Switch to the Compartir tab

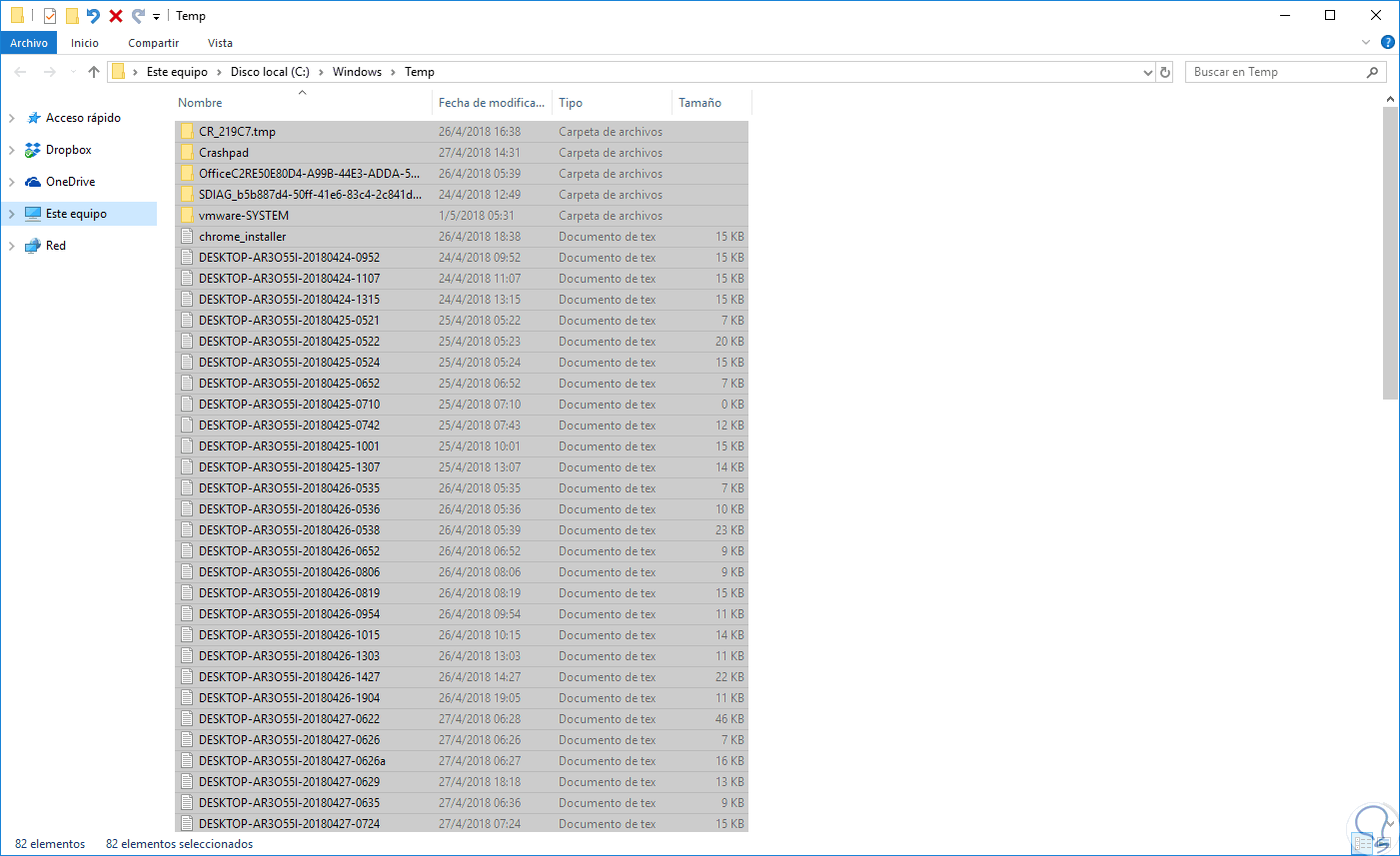coord(153,43)
